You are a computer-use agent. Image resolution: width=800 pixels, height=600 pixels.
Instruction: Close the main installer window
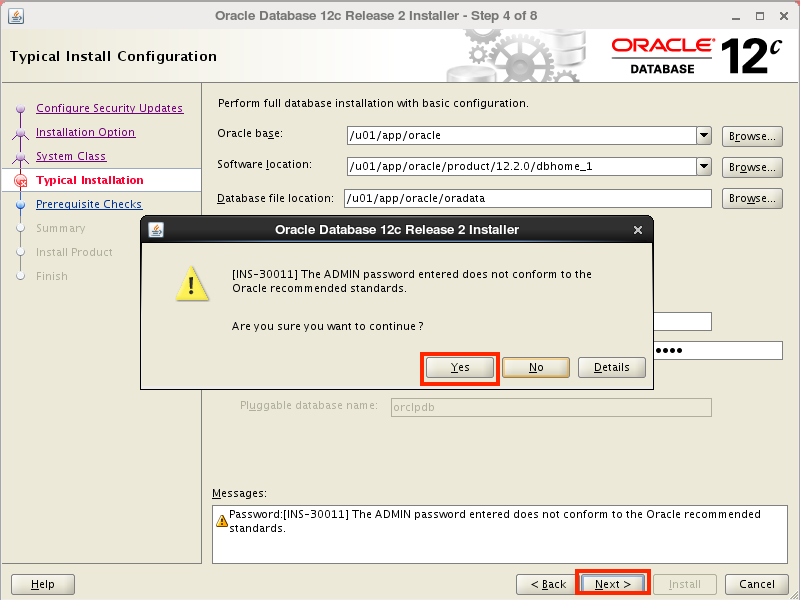tap(784, 16)
